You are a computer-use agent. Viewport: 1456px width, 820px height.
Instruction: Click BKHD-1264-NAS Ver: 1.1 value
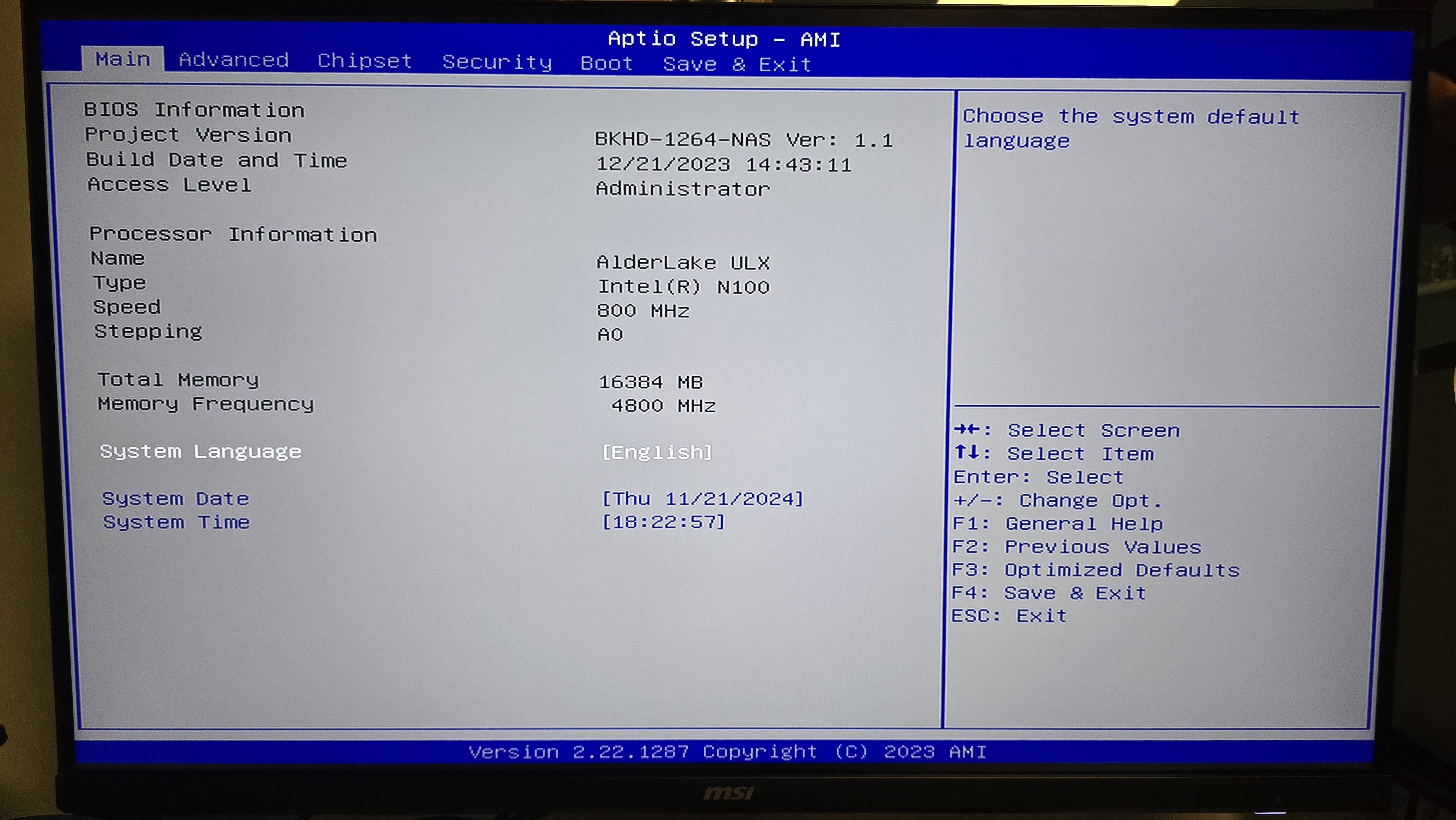[x=744, y=140]
